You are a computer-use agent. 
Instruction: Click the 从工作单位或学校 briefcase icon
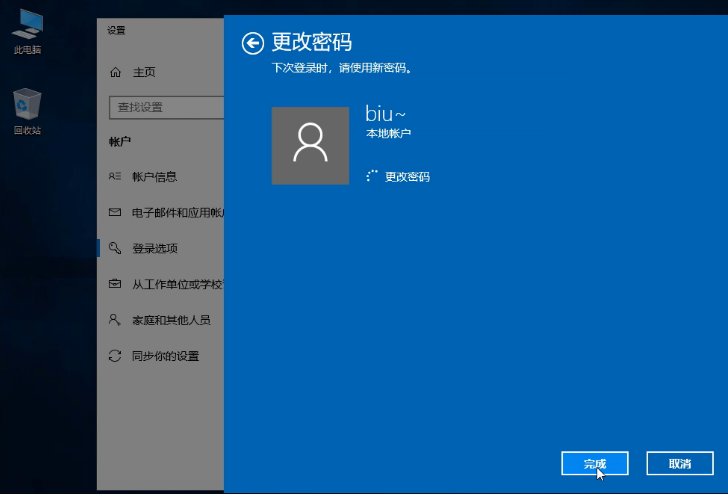coord(115,284)
